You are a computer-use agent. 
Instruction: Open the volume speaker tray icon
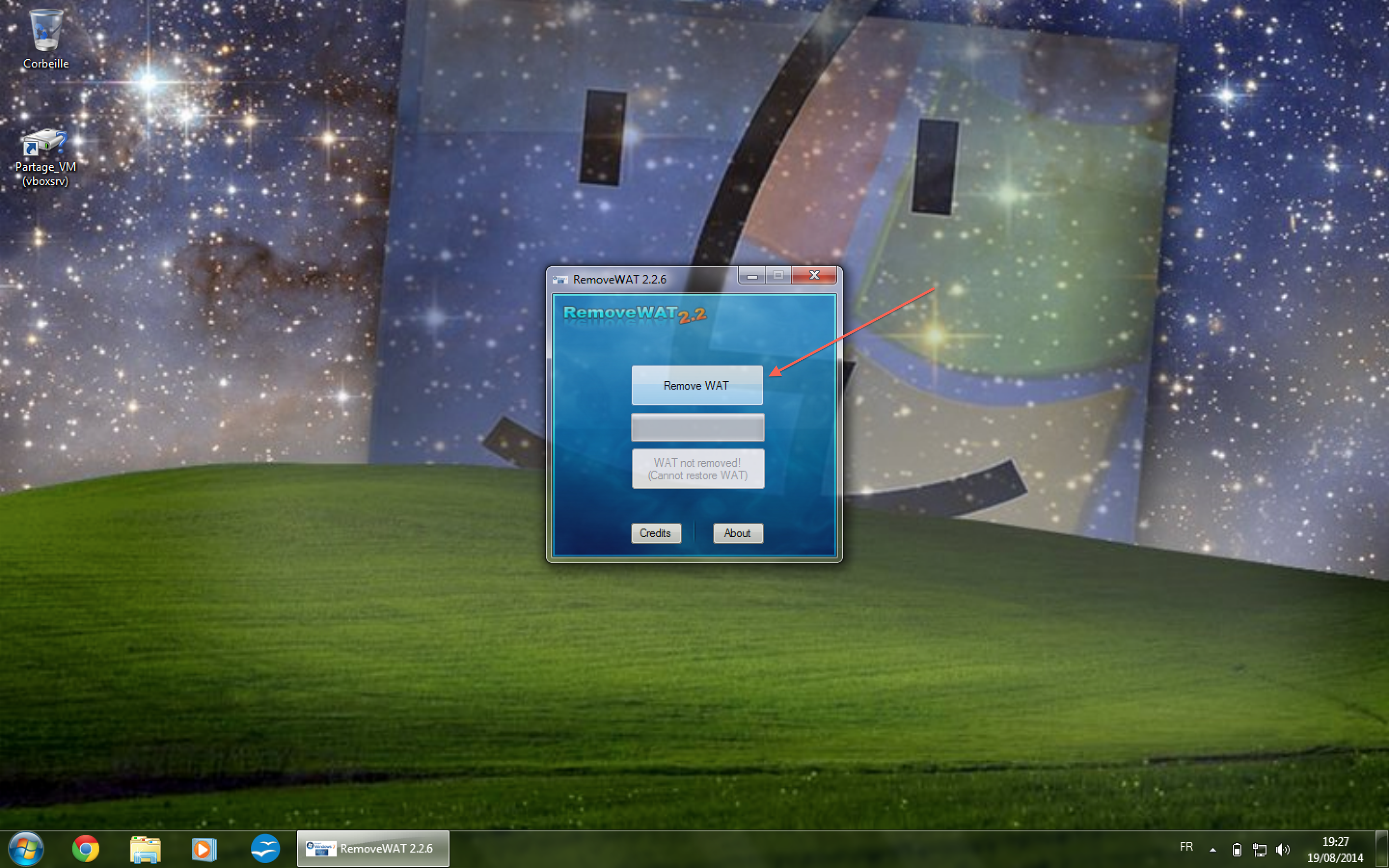[1282, 849]
